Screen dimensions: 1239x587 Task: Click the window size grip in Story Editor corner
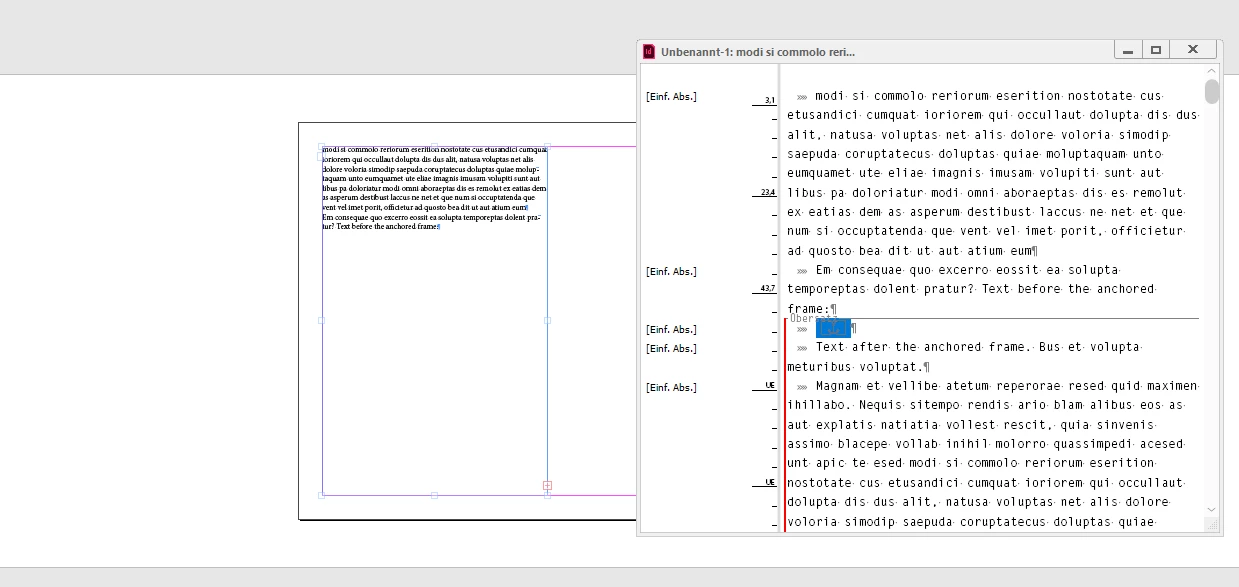1212,525
